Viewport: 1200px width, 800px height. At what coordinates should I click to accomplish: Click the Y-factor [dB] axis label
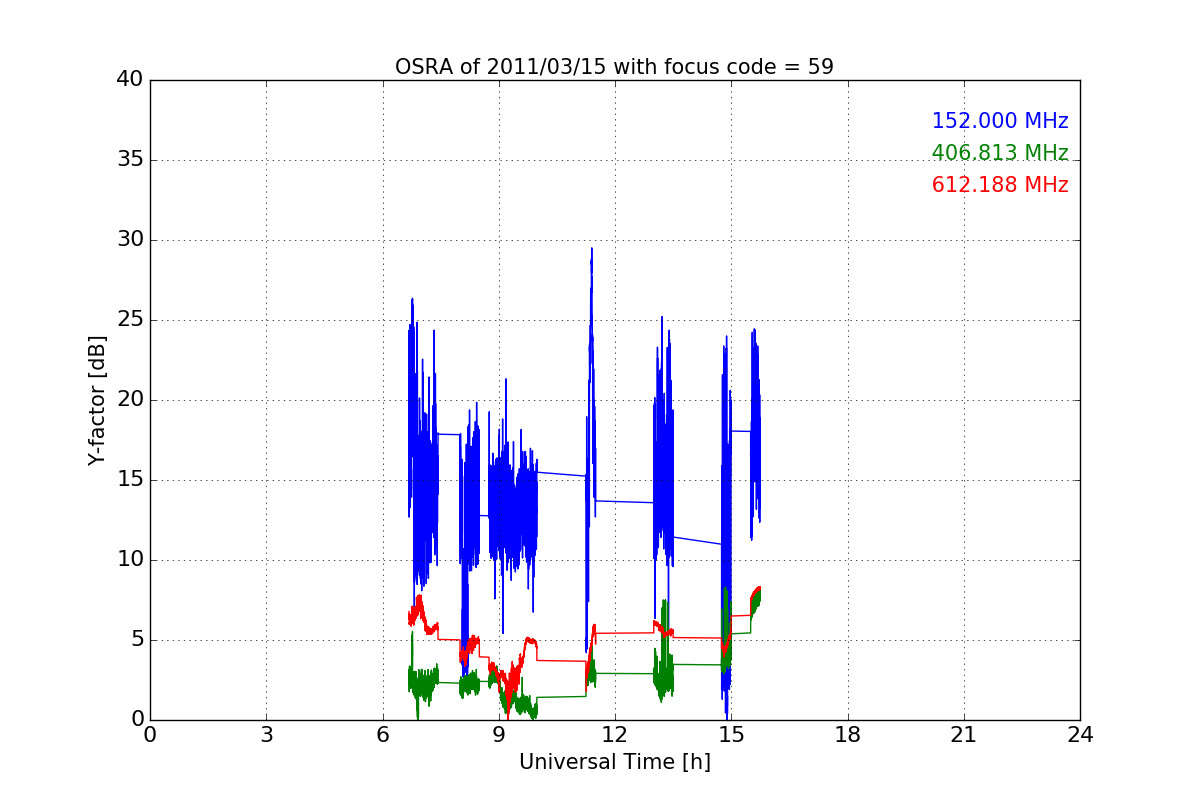pyautogui.click(x=97, y=400)
